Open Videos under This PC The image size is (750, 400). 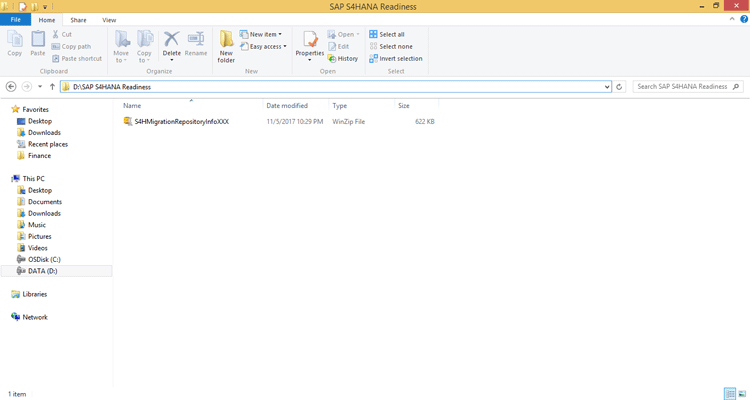(x=33, y=248)
